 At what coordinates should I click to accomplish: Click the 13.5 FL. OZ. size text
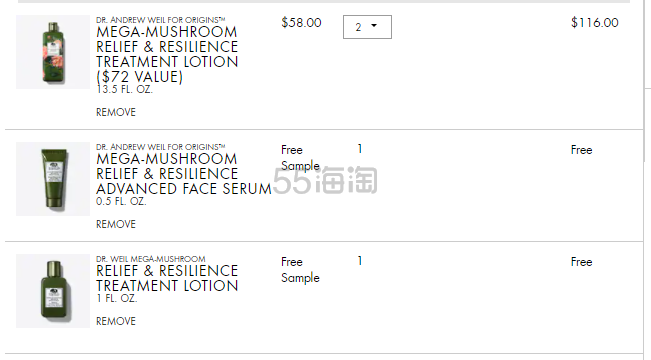124,89
